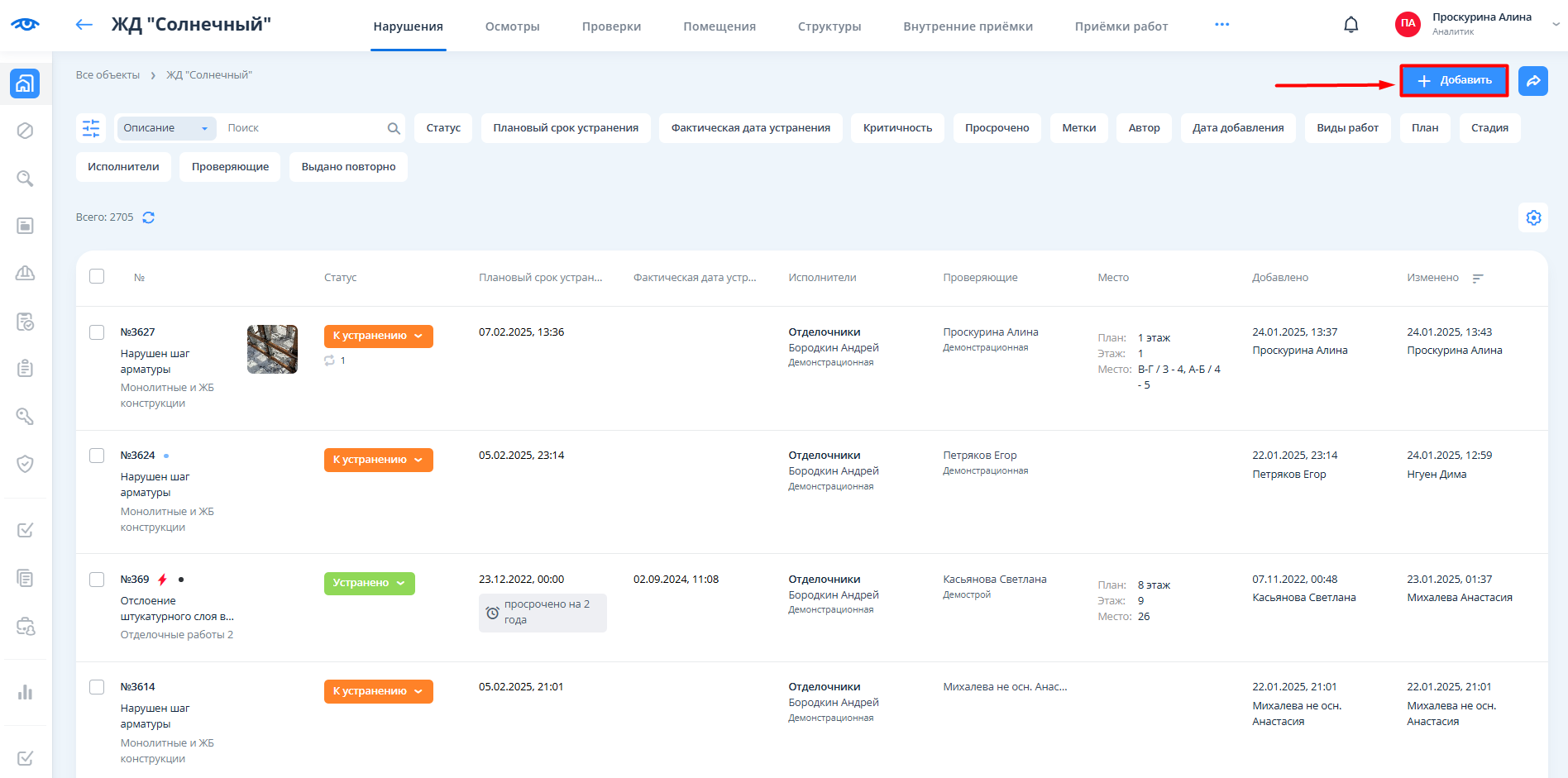This screenshot has height=778, width=1568.
Task: Expand the Описание search type dropdown
Action: pos(165,128)
